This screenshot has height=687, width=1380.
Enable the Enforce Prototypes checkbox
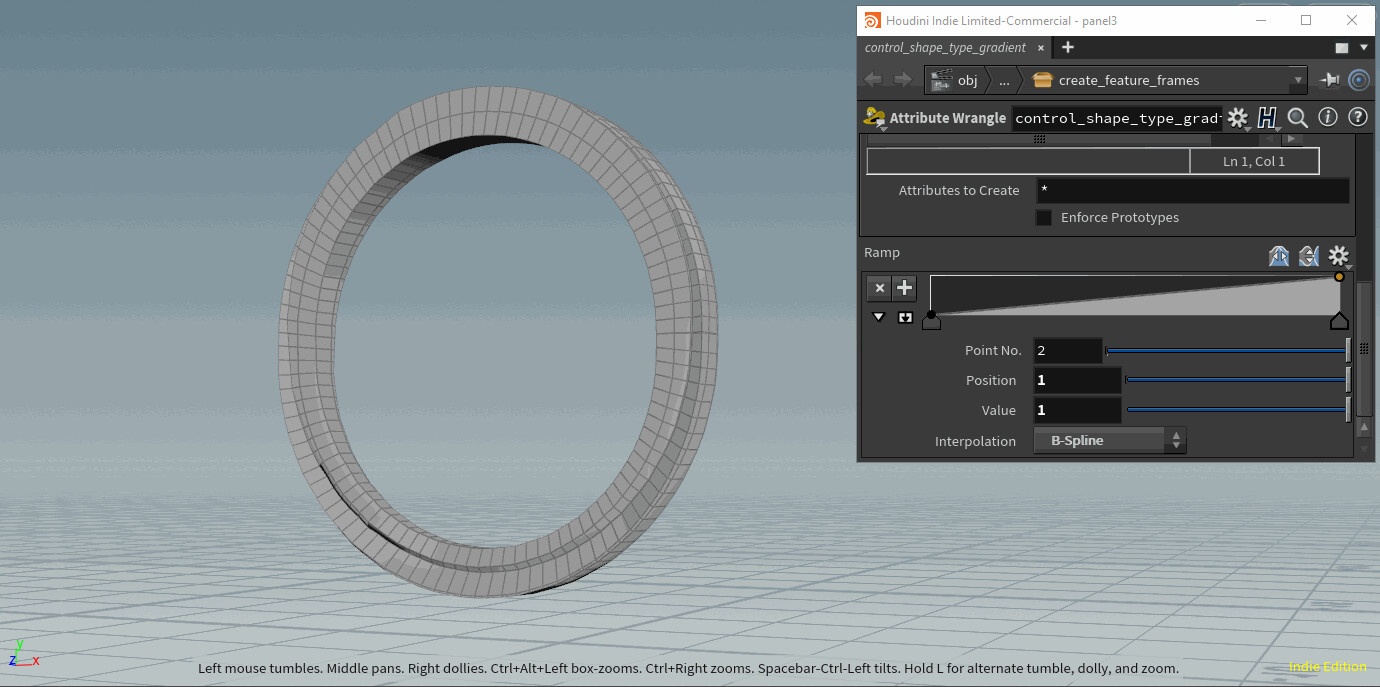pyautogui.click(x=1043, y=217)
